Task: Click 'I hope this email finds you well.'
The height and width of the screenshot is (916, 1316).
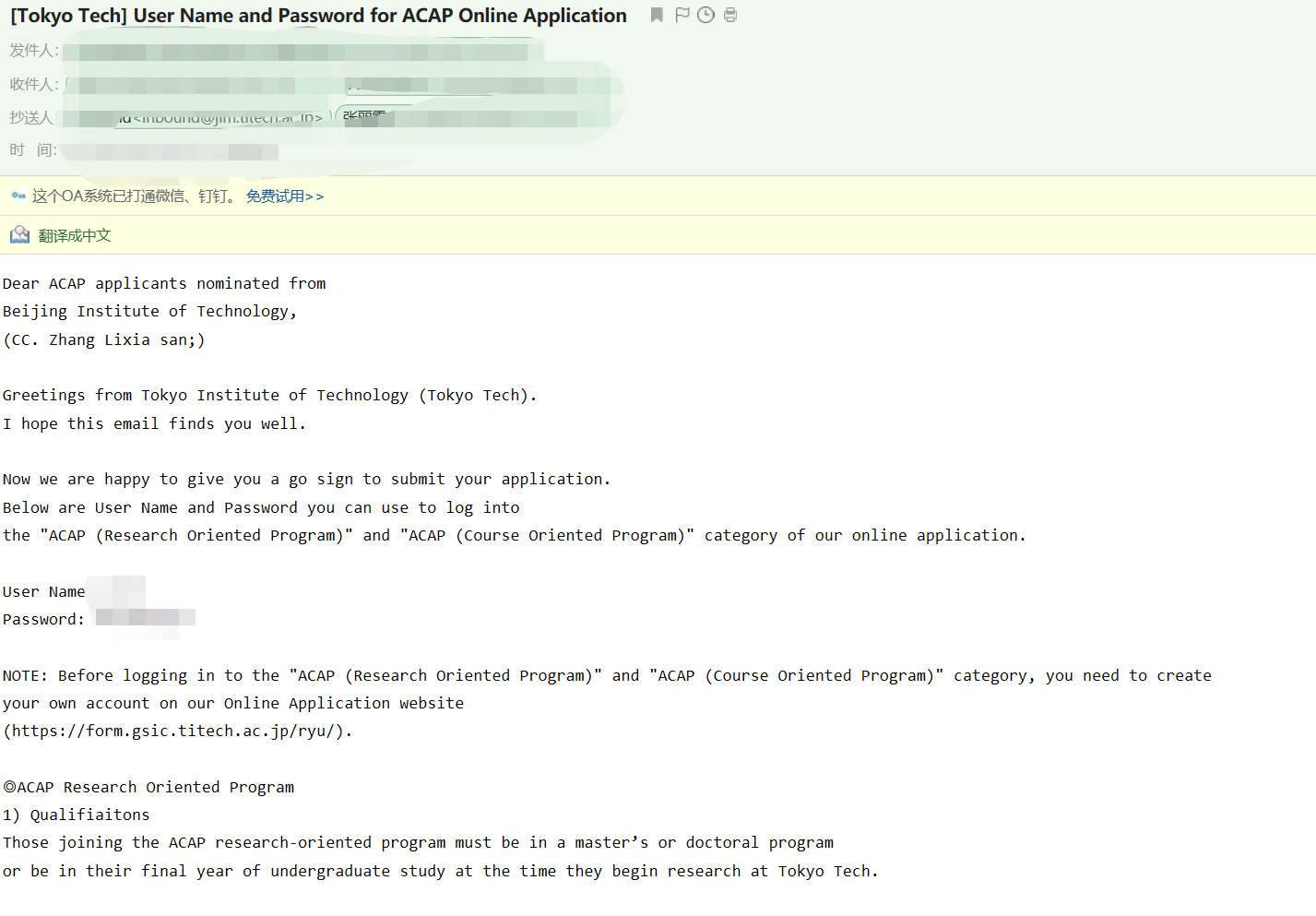Action: point(154,423)
